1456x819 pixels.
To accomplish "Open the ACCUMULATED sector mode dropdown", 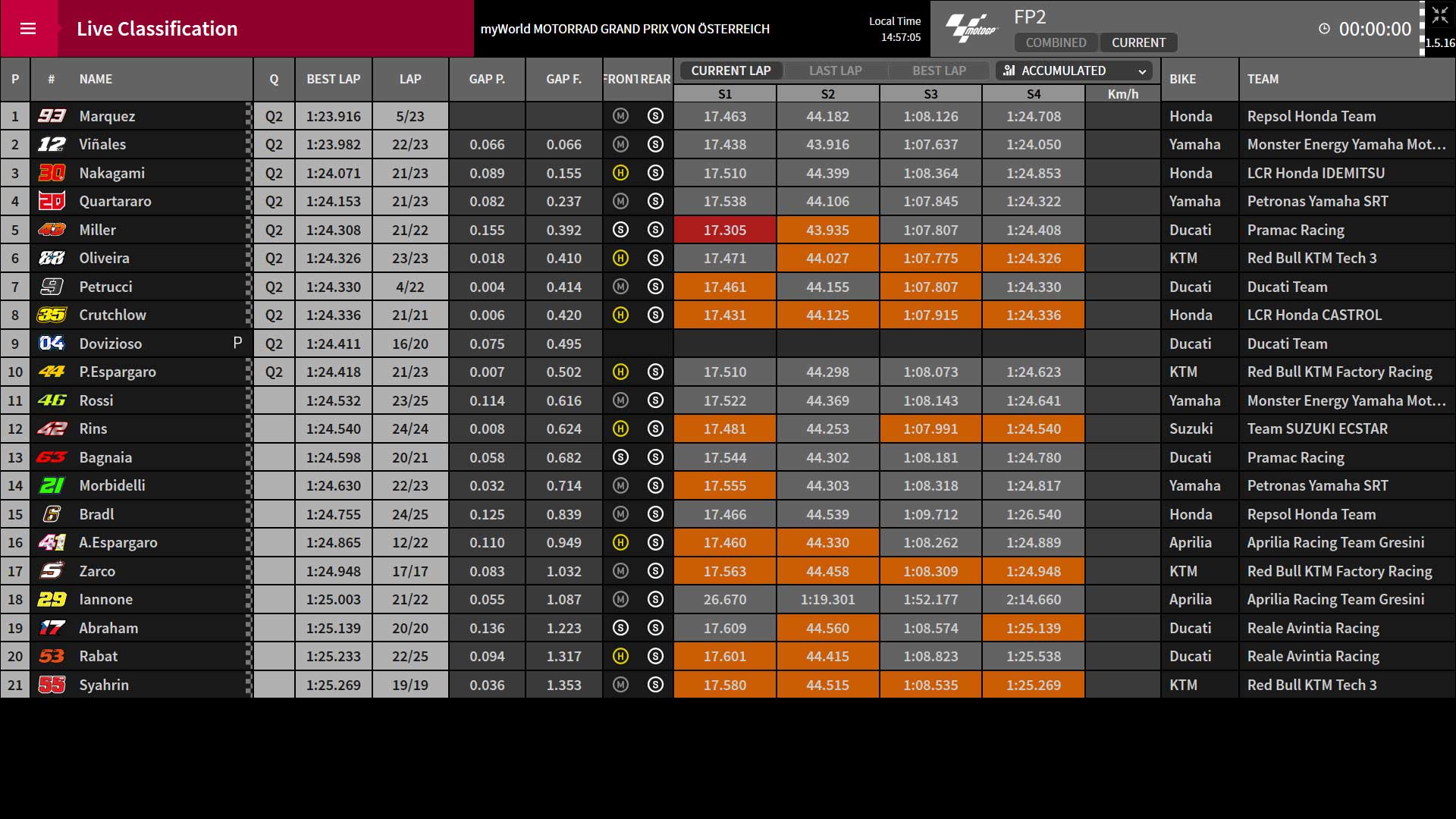I will pos(1074,71).
